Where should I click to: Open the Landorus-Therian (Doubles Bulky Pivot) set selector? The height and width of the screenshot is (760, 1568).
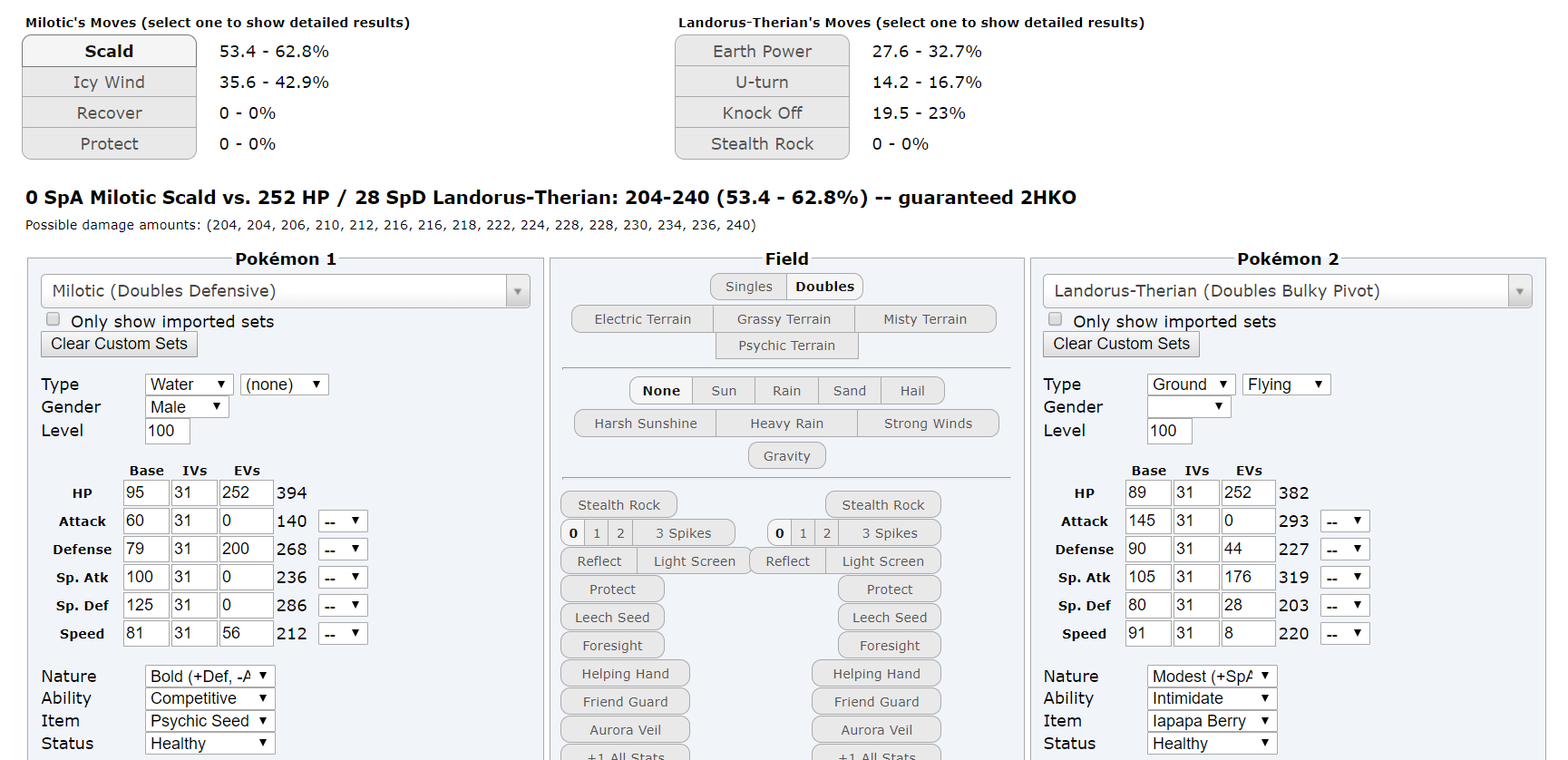click(1287, 291)
